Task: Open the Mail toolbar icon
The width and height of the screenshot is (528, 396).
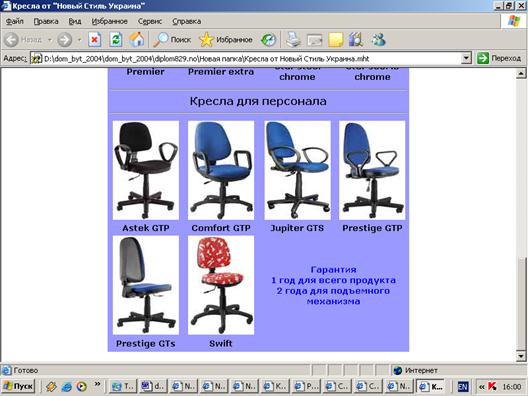Action: tap(315, 40)
